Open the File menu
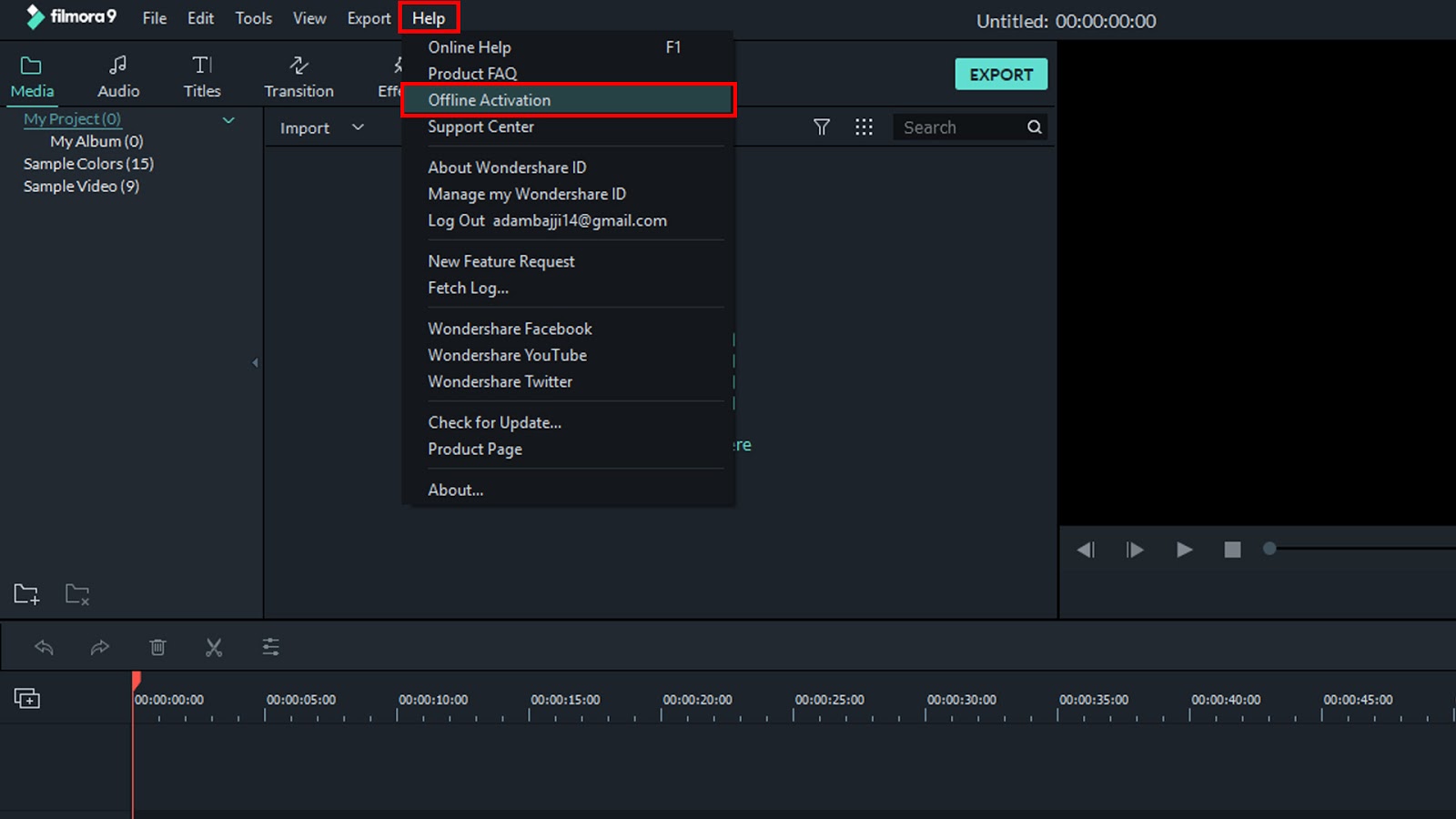This screenshot has width=1456, height=819. click(x=155, y=18)
